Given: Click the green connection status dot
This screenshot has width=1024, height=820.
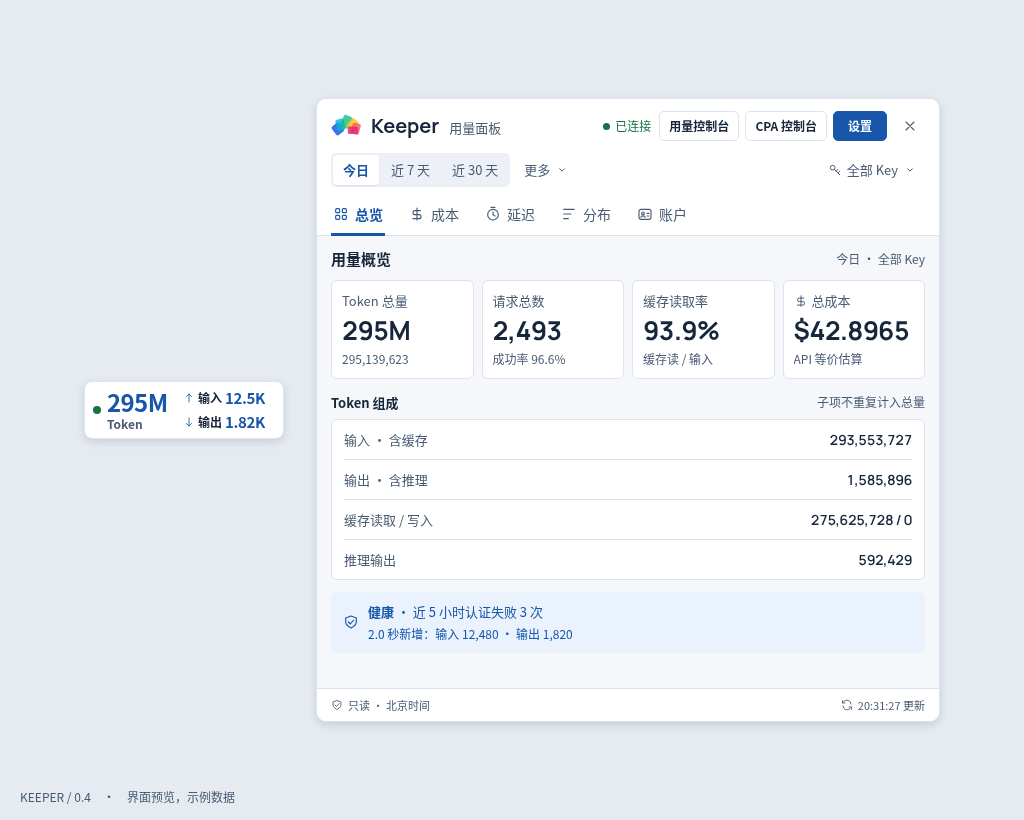Looking at the screenshot, I should [606, 127].
